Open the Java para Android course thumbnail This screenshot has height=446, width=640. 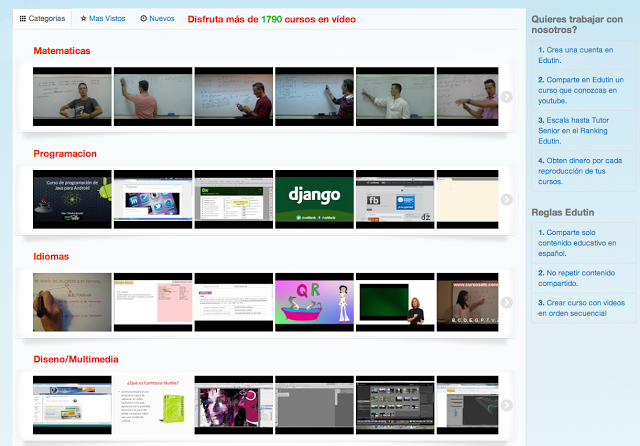tap(72, 200)
